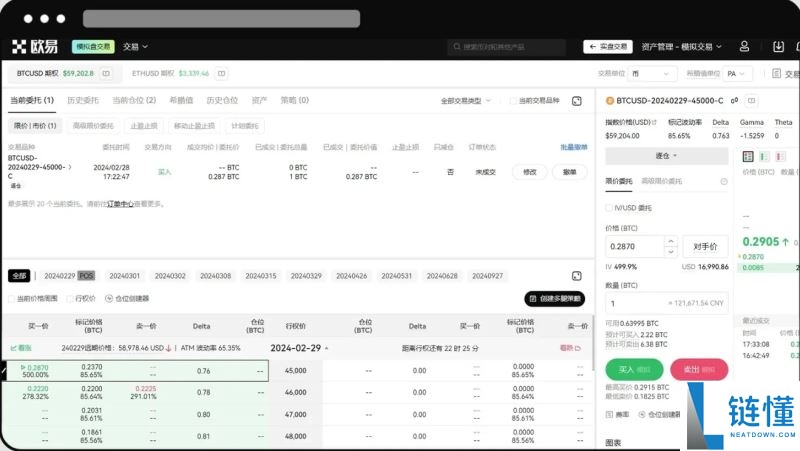Click the green 买入 button

click(634, 369)
